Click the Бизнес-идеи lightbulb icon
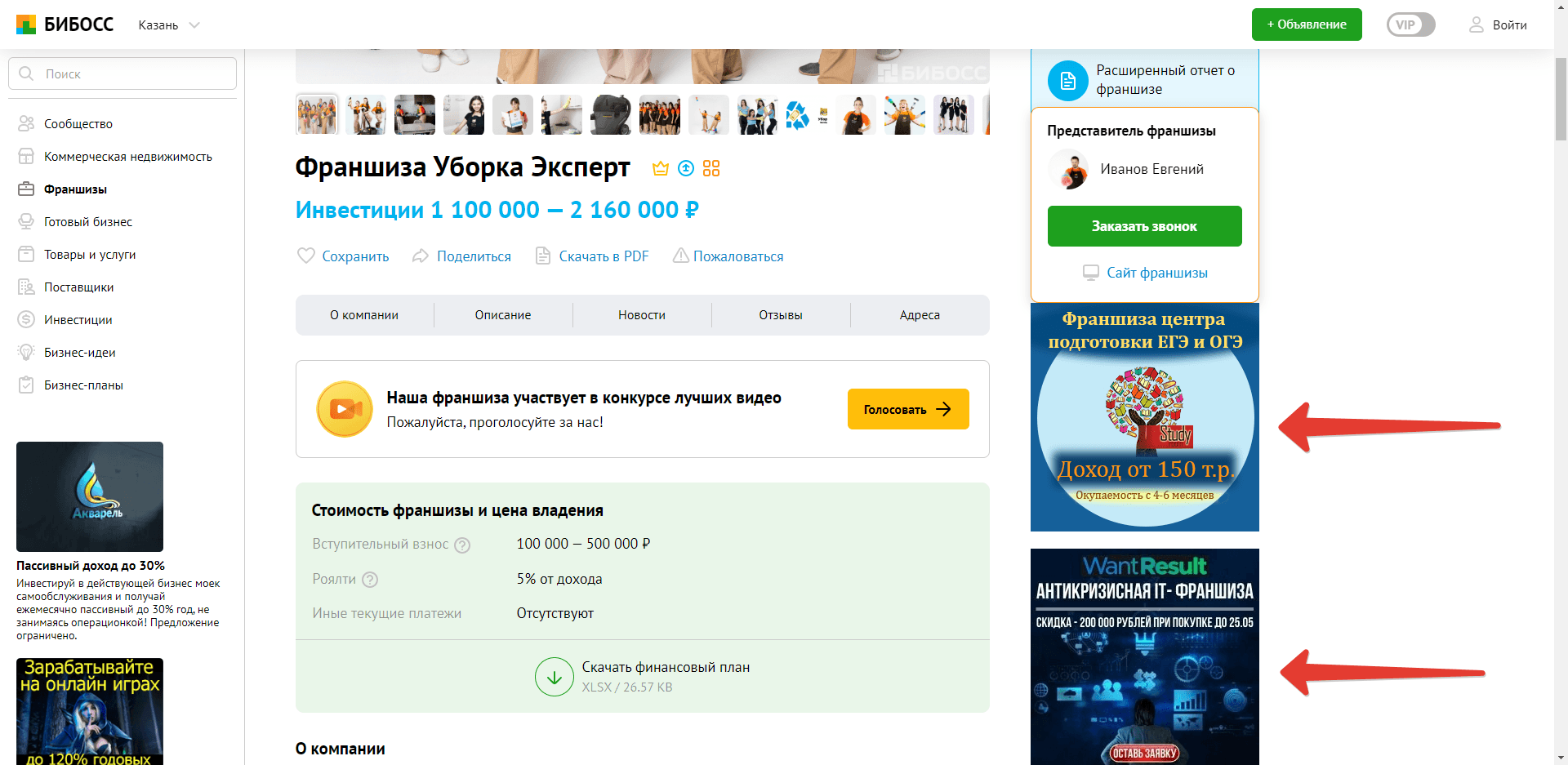Viewport: 1568px width, 765px height. [x=26, y=352]
